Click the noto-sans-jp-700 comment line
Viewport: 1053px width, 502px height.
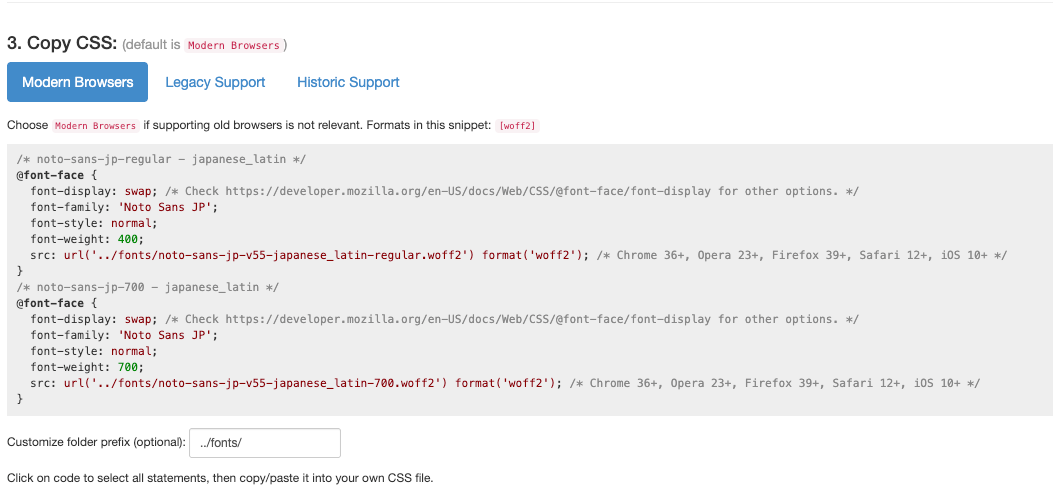coord(147,287)
